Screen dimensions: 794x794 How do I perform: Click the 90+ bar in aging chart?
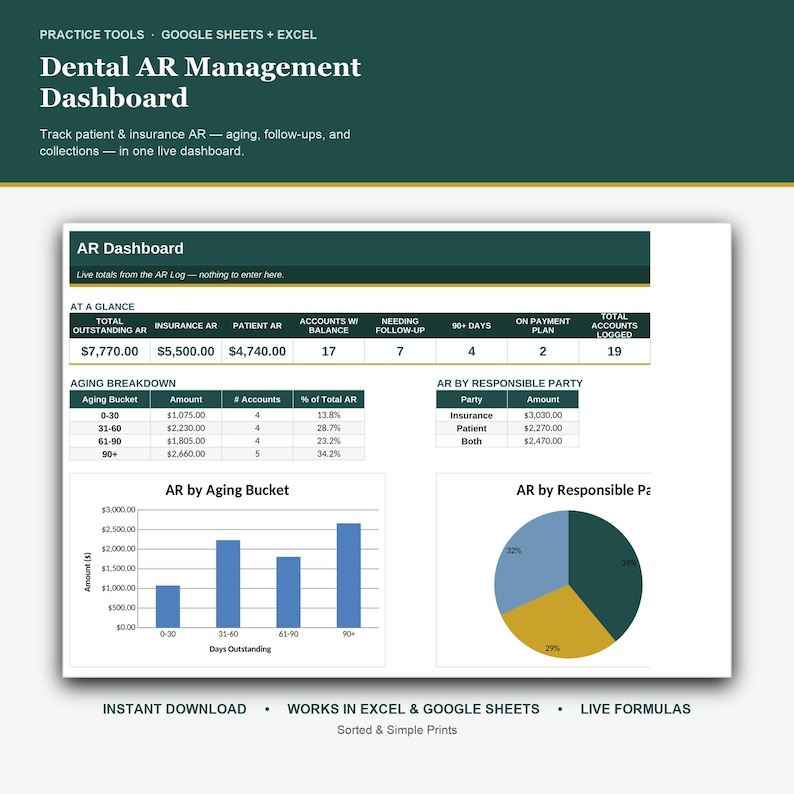tap(349, 575)
